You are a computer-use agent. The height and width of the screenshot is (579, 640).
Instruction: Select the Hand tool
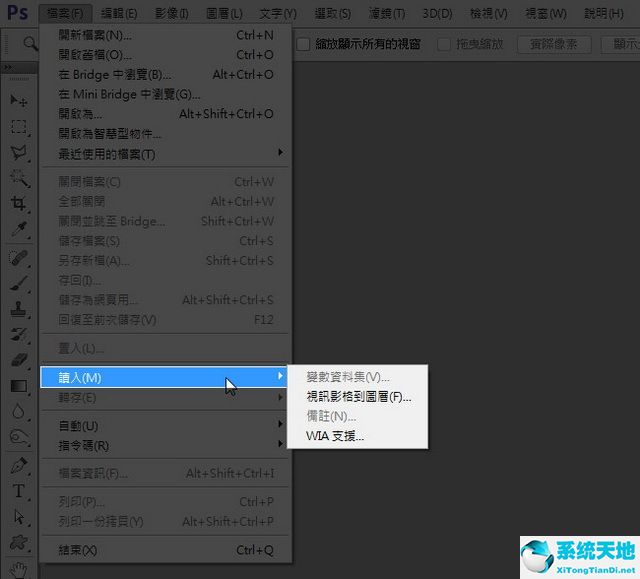click(18, 570)
